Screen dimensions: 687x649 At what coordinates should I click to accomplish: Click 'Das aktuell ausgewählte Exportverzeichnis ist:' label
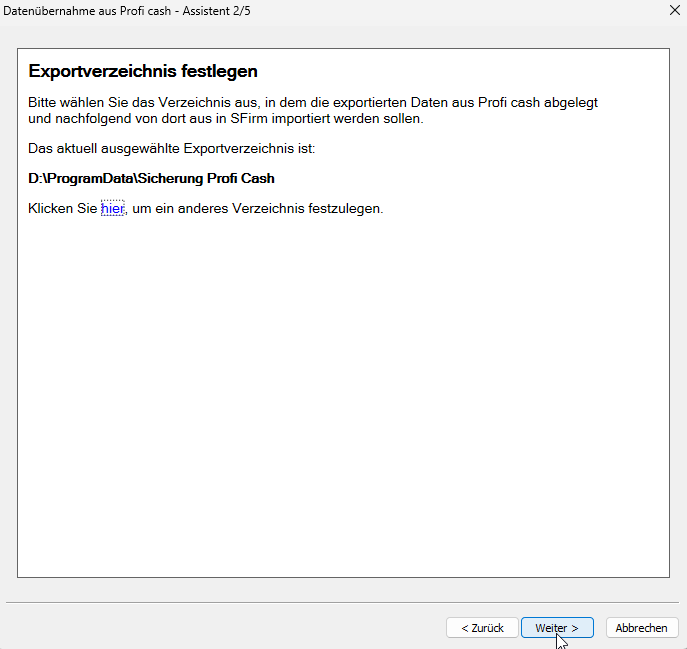coord(171,148)
